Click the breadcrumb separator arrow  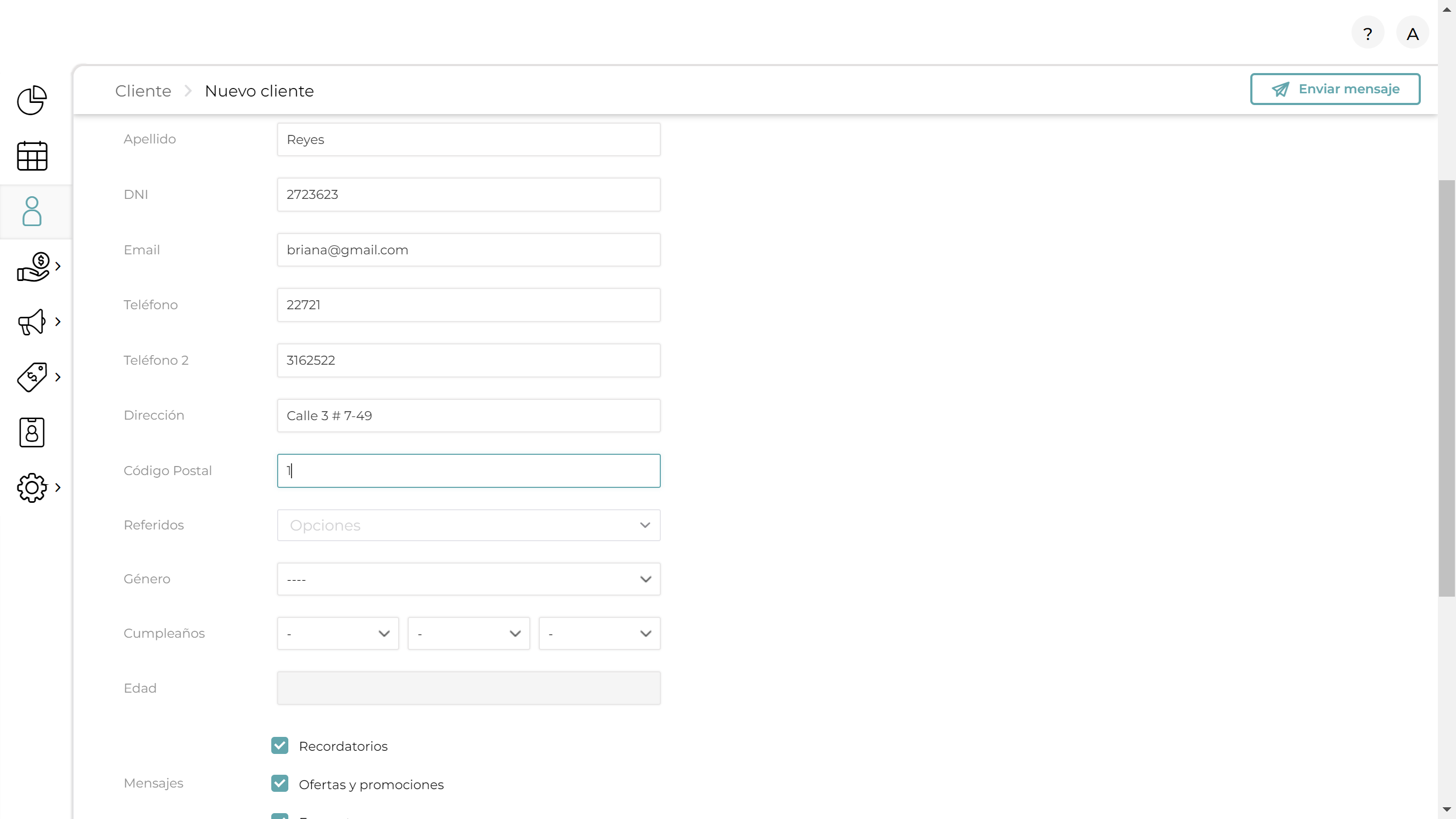[x=188, y=91]
